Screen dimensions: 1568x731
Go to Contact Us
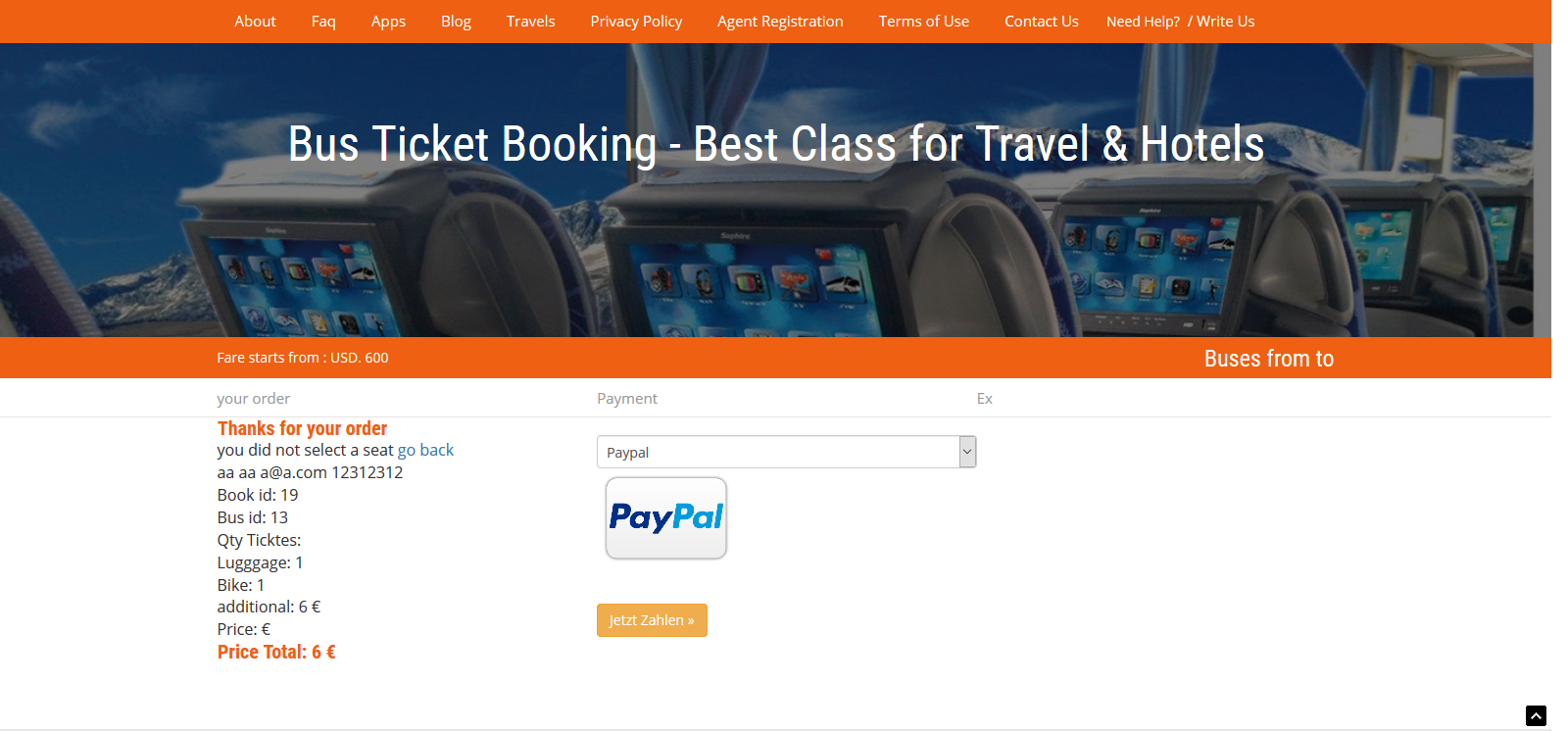[1041, 22]
